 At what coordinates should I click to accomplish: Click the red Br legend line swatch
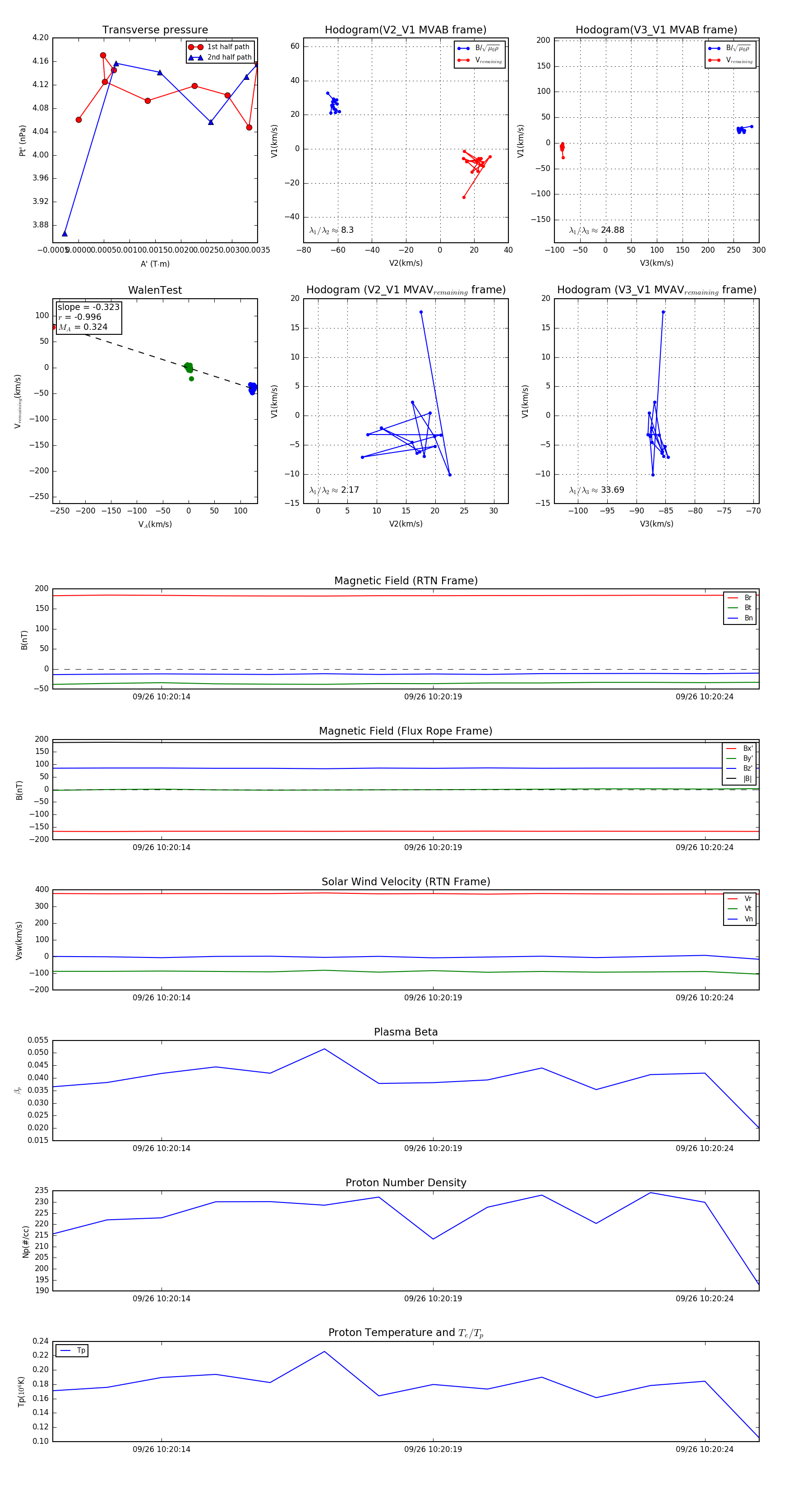tap(732, 598)
